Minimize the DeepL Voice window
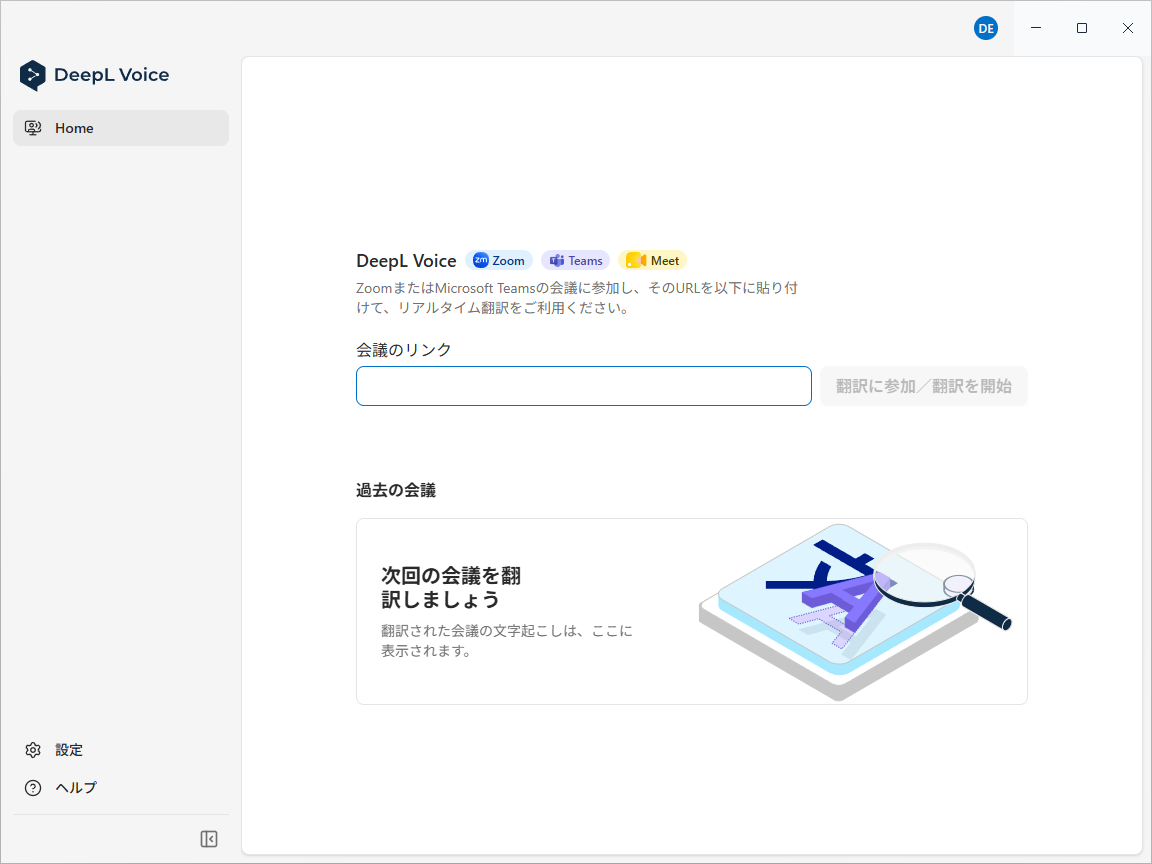1152x864 pixels. (x=1036, y=28)
